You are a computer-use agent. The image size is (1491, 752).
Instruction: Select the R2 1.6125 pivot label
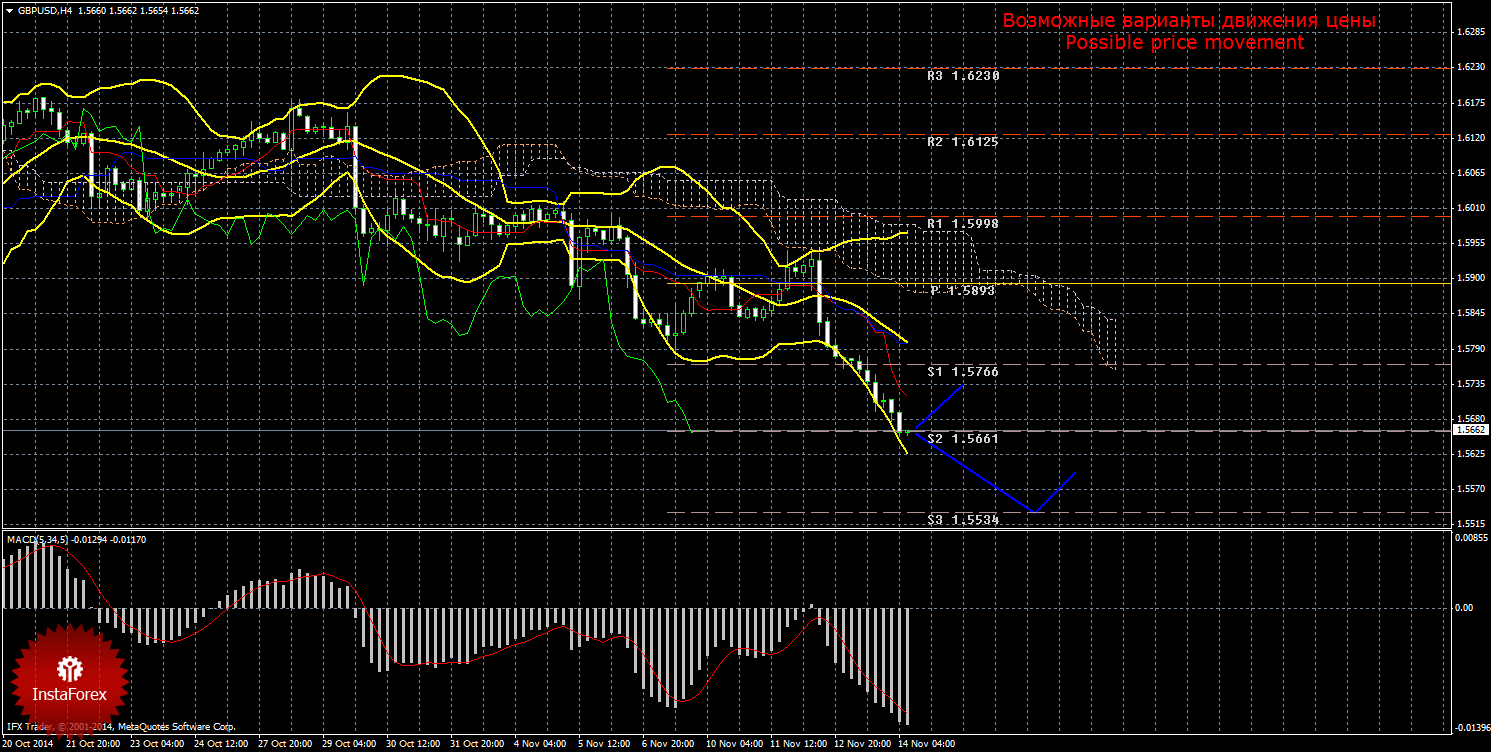point(962,142)
